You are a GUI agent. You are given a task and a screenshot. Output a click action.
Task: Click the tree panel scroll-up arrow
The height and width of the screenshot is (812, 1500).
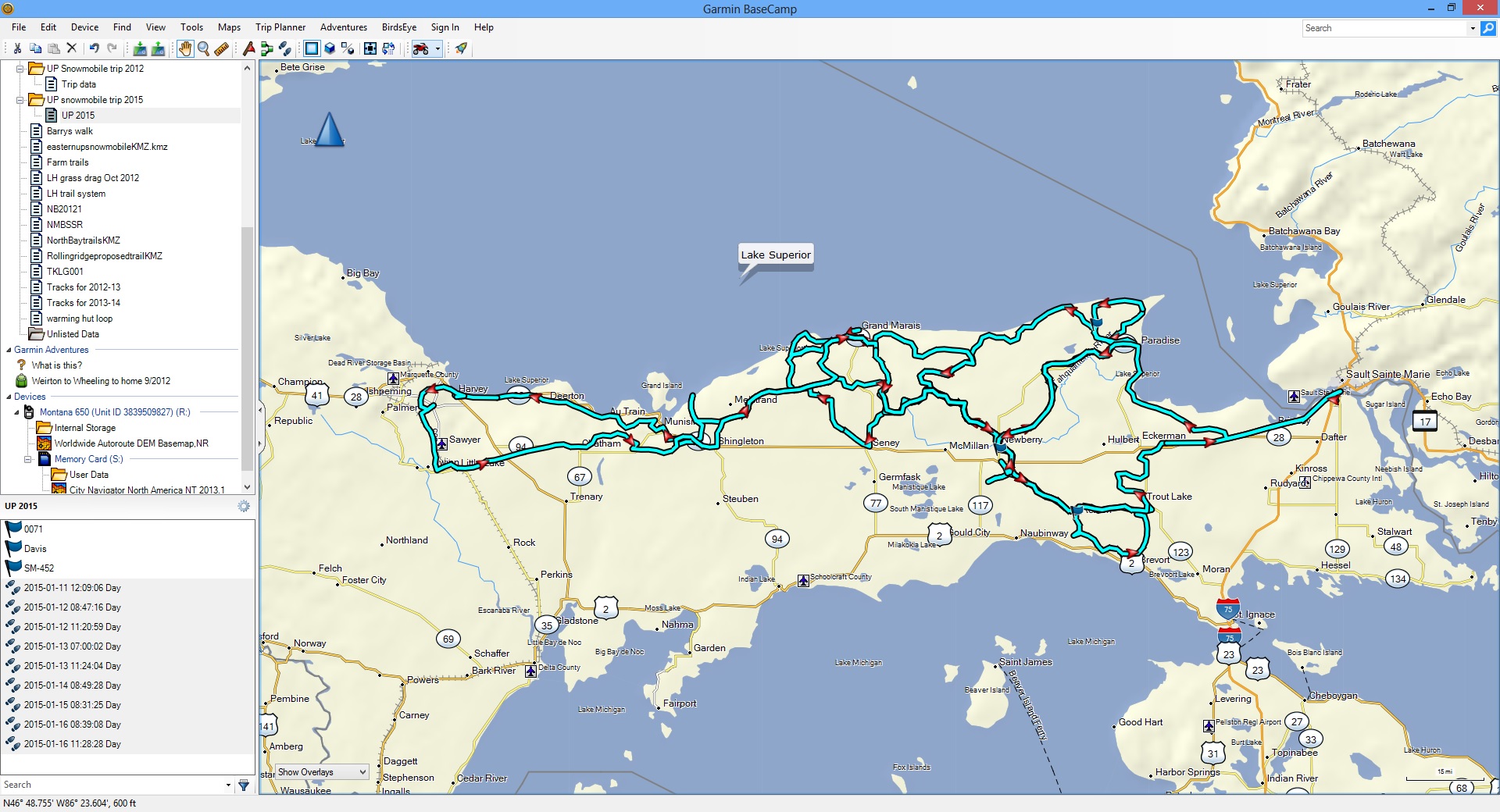pyautogui.click(x=247, y=68)
